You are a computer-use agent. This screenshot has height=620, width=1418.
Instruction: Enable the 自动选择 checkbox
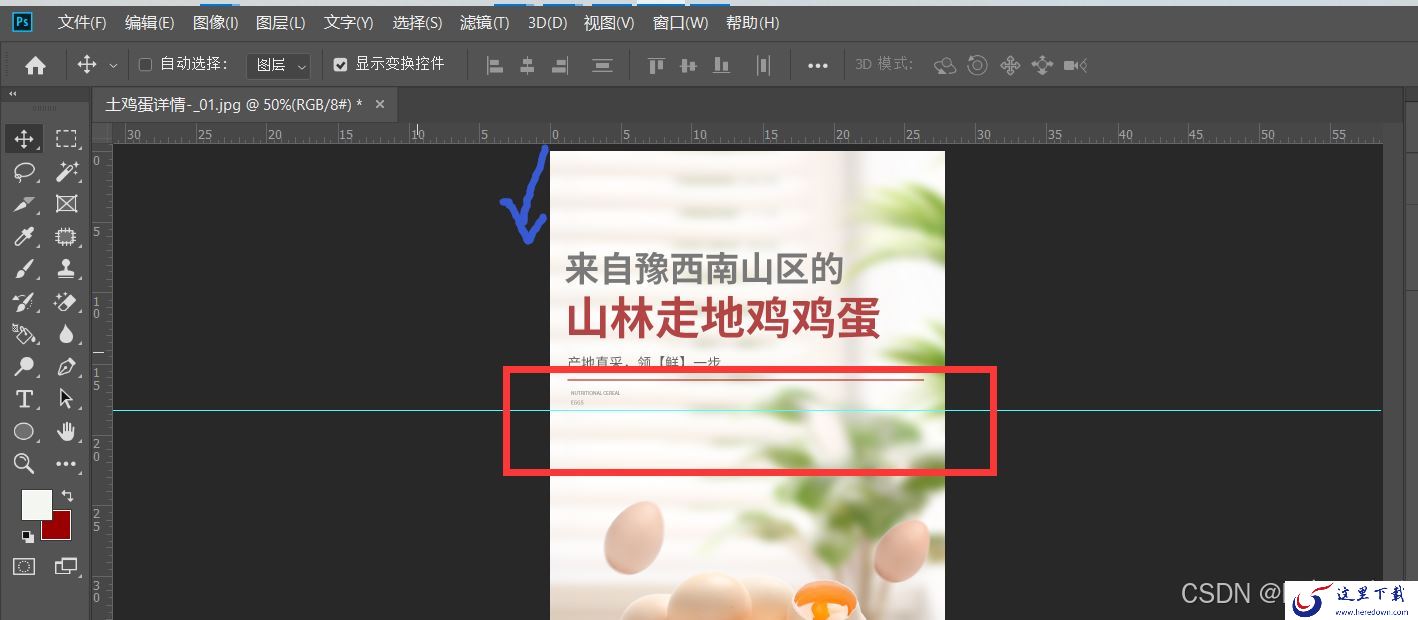pos(145,64)
